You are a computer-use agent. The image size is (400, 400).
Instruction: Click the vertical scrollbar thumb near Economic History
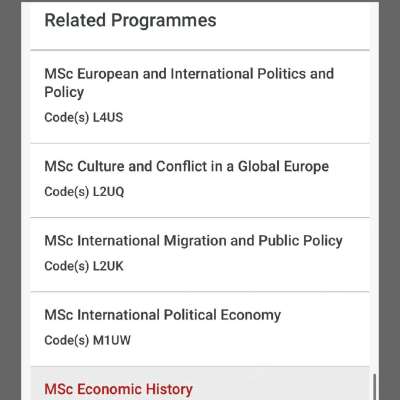click(x=374, y=387)
